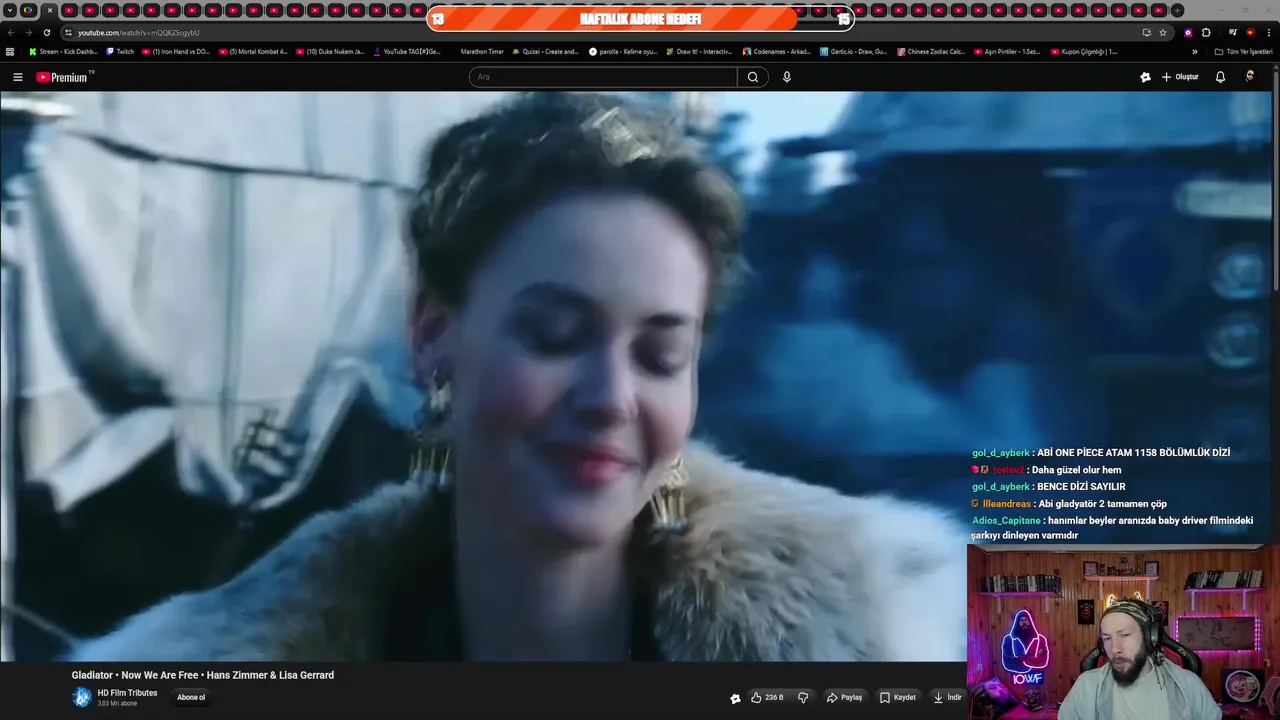The height and width of the screenshot is (720, 1280).
Task: Share the video via Paylaş
Action: pos(844,698)
